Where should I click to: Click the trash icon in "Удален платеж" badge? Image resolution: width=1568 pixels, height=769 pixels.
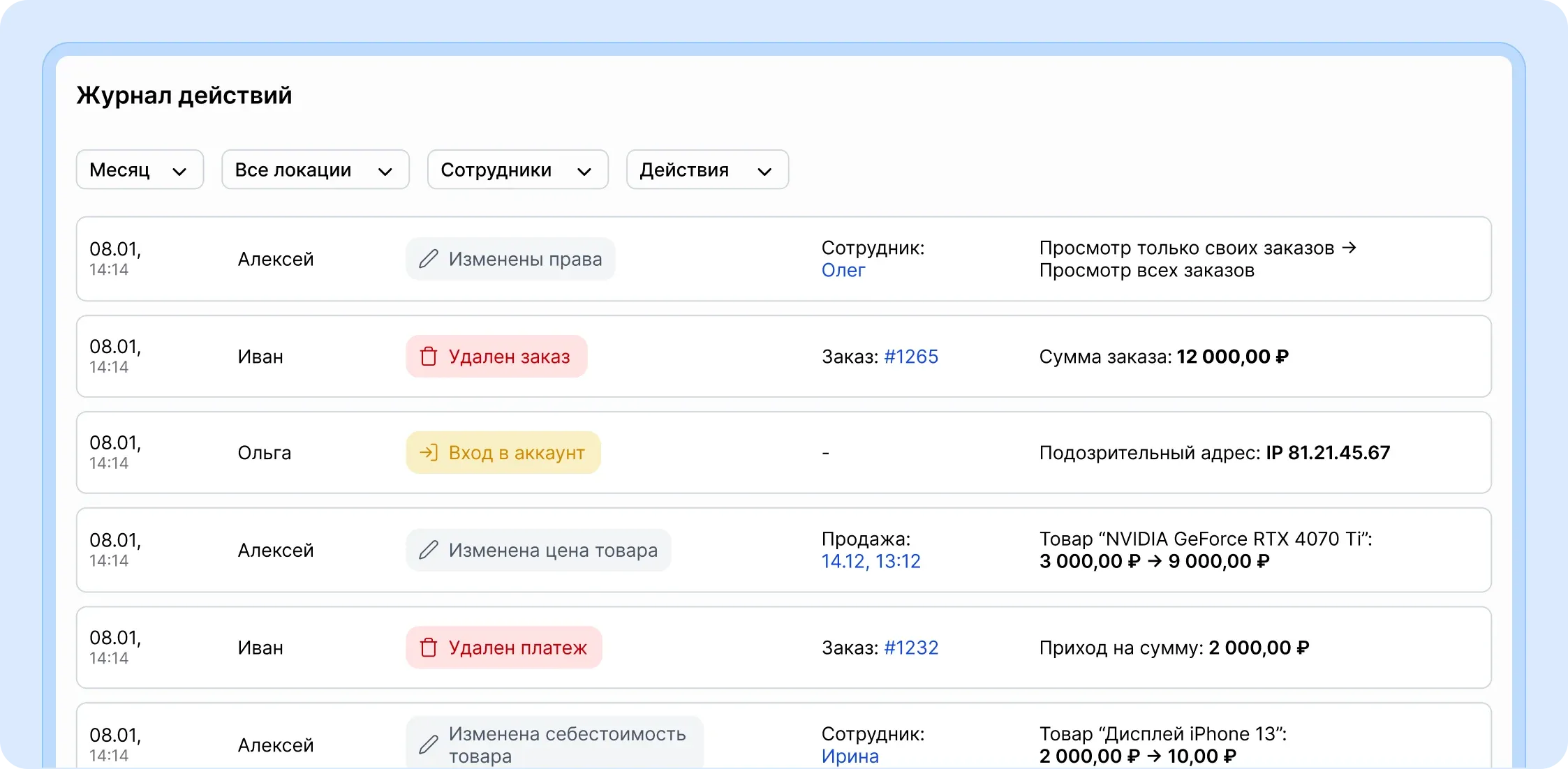[x=429, y=648]
